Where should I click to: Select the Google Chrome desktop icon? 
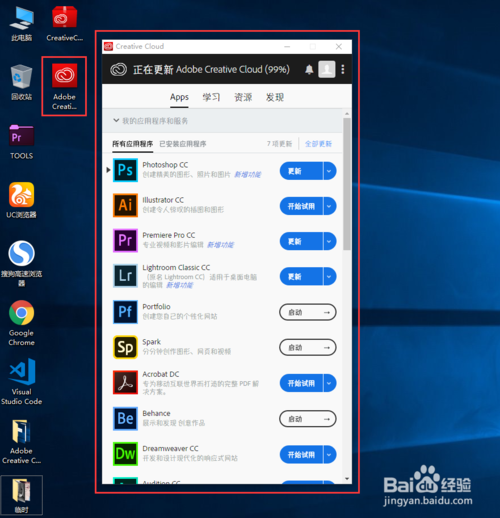(22, 323)
